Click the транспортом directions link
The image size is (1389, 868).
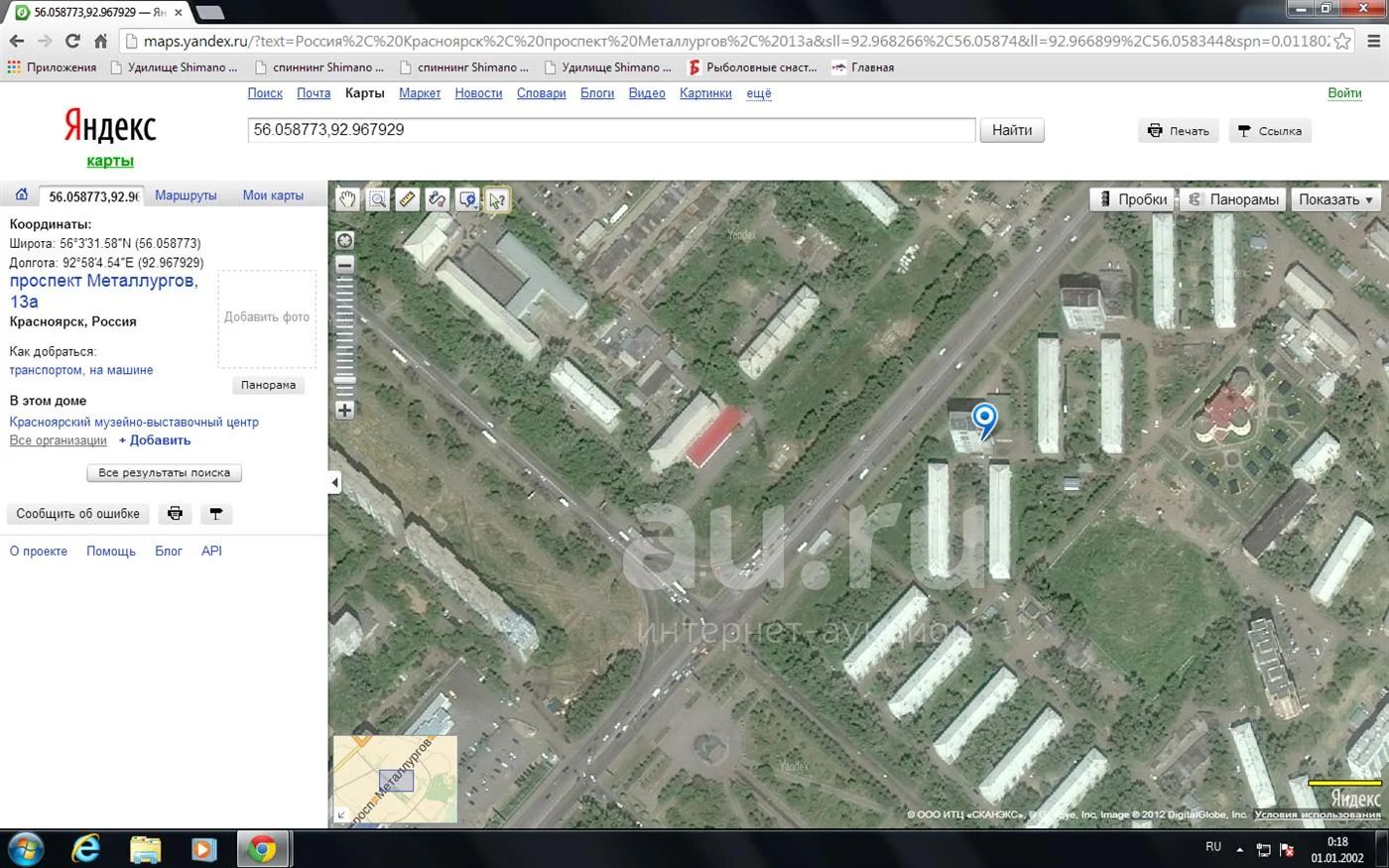(x=46, y=370)
